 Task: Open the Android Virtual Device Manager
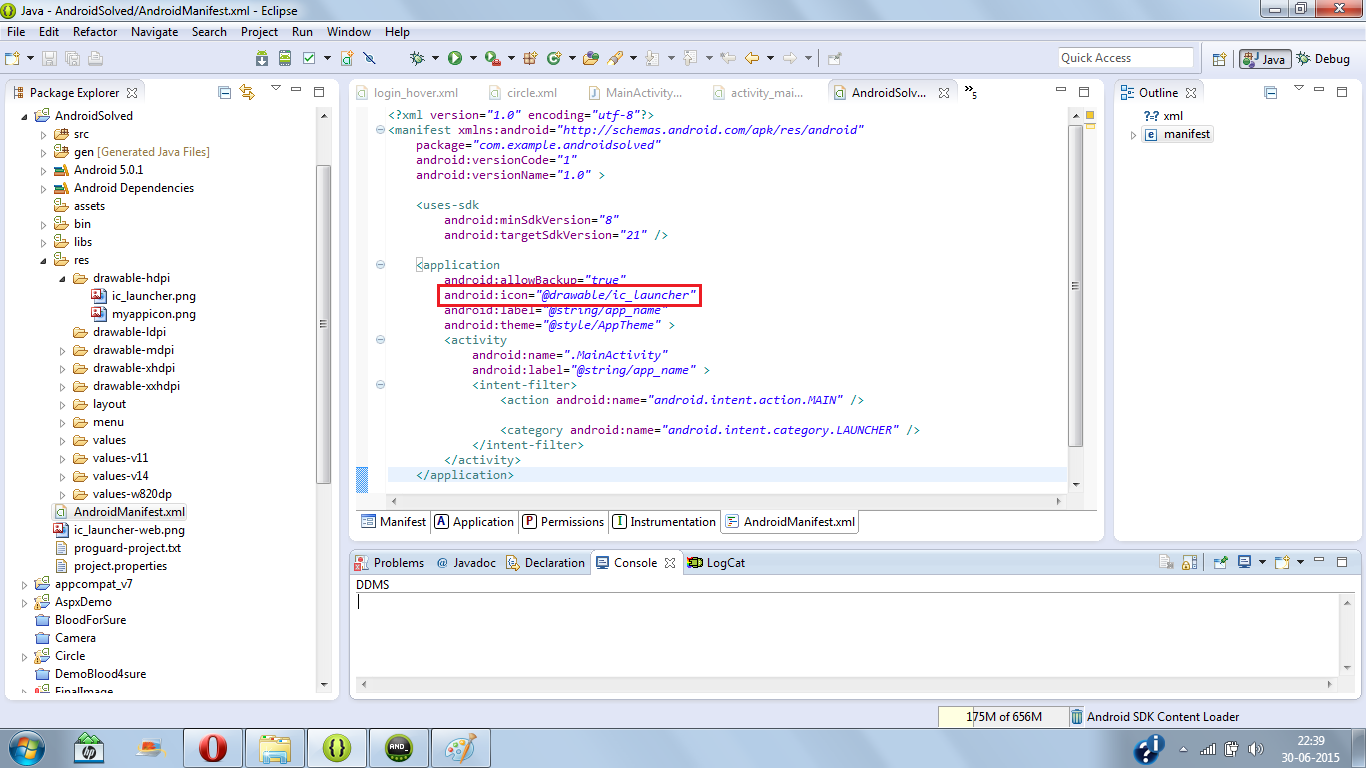(286, 58)
